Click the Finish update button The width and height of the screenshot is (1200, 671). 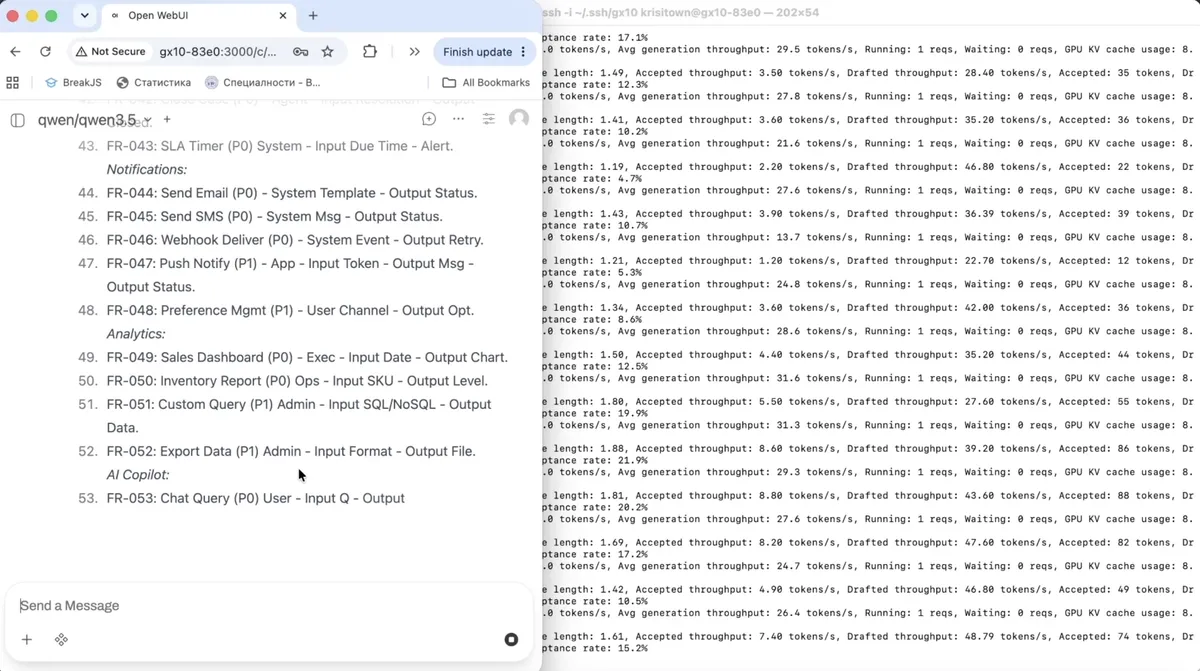pos(477,52)
